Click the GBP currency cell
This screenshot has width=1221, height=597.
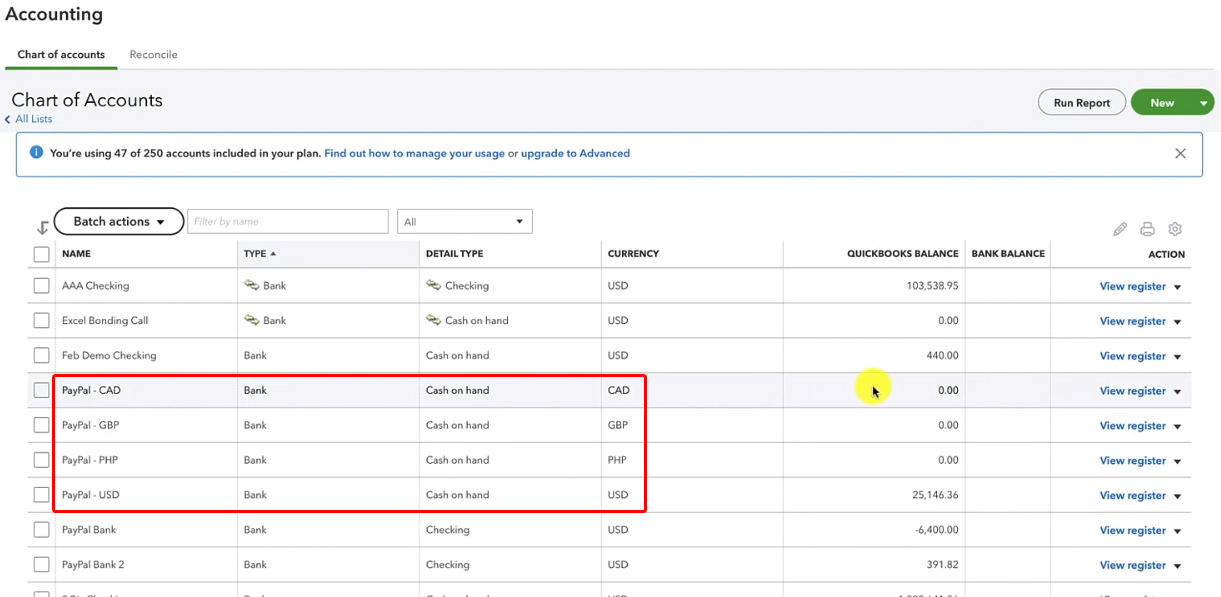(x=618, y=425)
